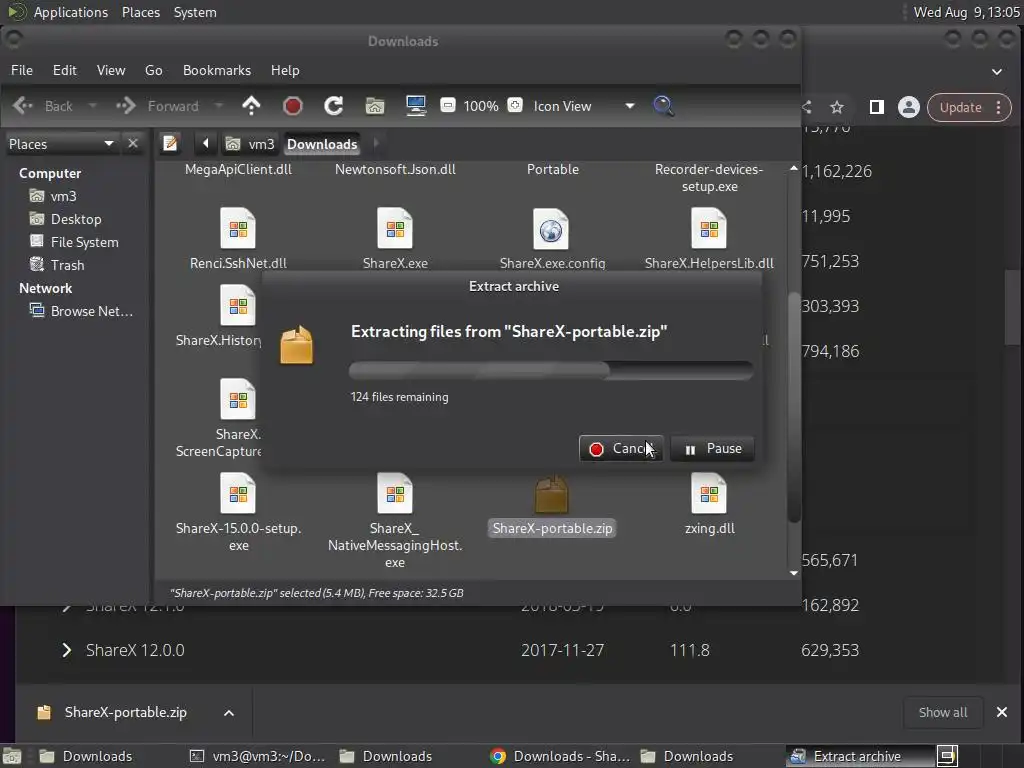The width and height of the screenshot is (1024, 768).
Task: Open file search magnifier icon
Action: [663, 106]
